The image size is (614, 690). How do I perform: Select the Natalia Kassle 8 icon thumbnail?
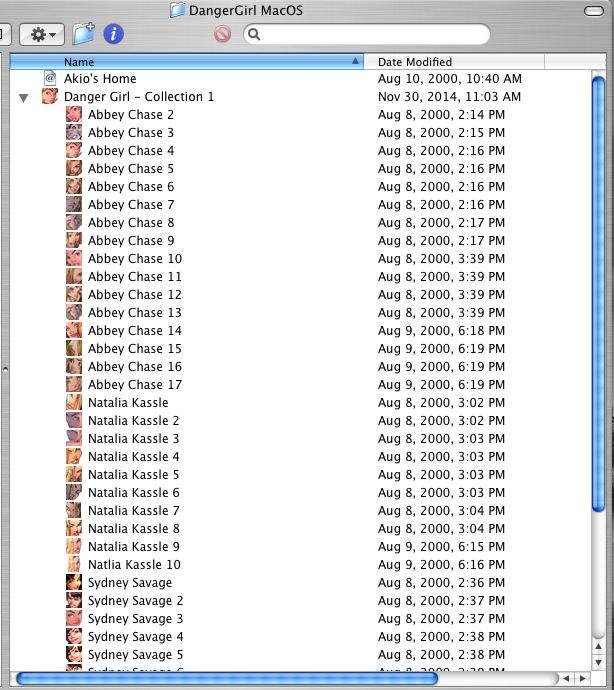74,529
